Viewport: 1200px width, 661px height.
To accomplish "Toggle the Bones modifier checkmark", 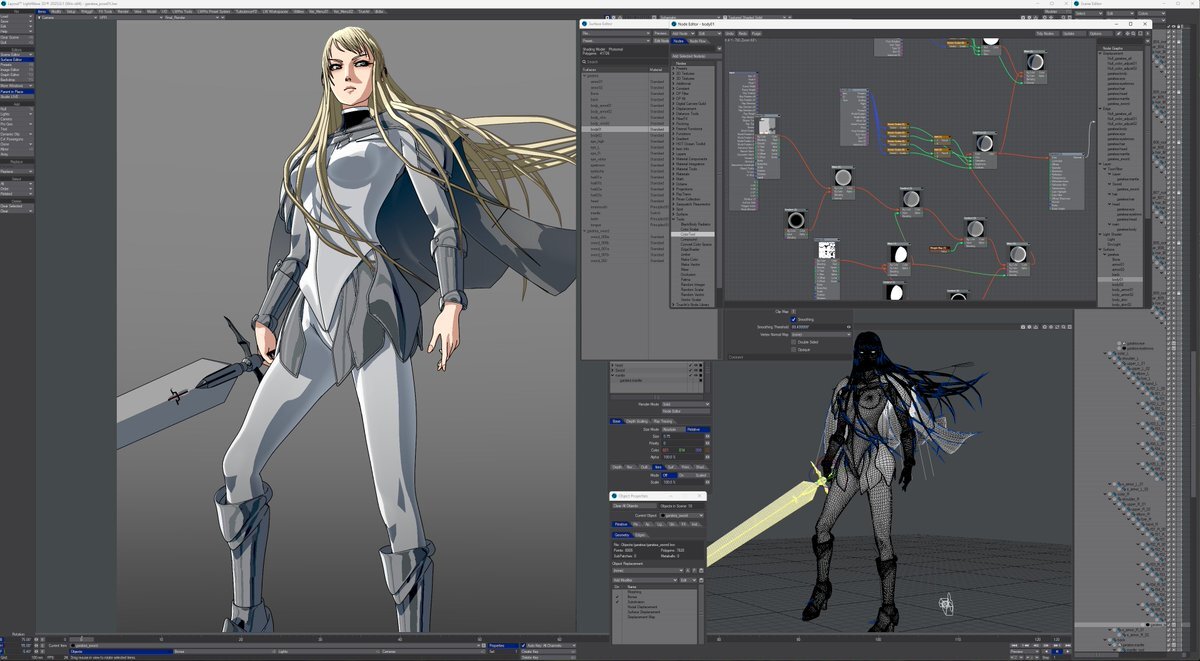I will pyautogui.click(x=617, y=597).
